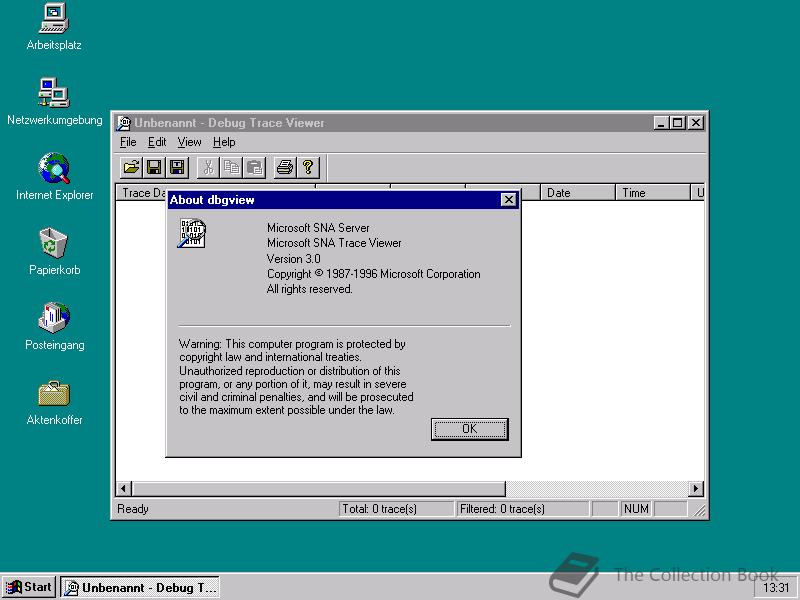Click OK in the About dbgview dialog
The height and width of the screenshot is (600, 800).
[x=470, y=429]
